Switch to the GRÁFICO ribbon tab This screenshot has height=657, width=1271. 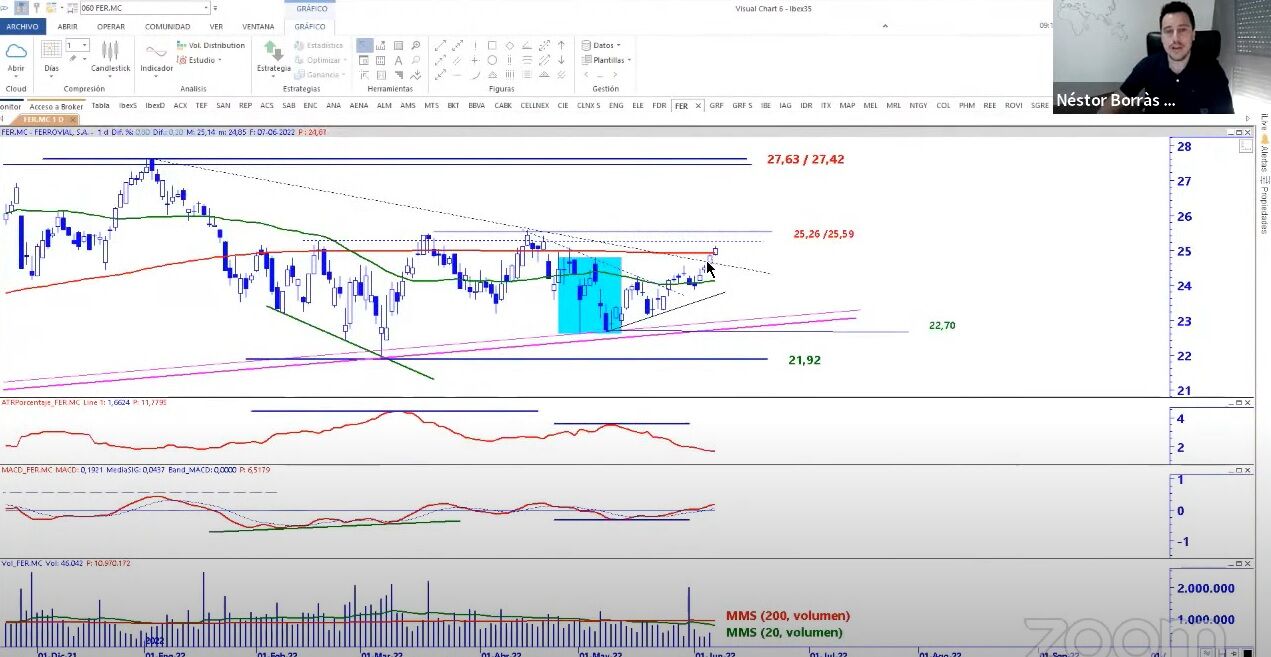pyautogui.click(x=310, y=27)
